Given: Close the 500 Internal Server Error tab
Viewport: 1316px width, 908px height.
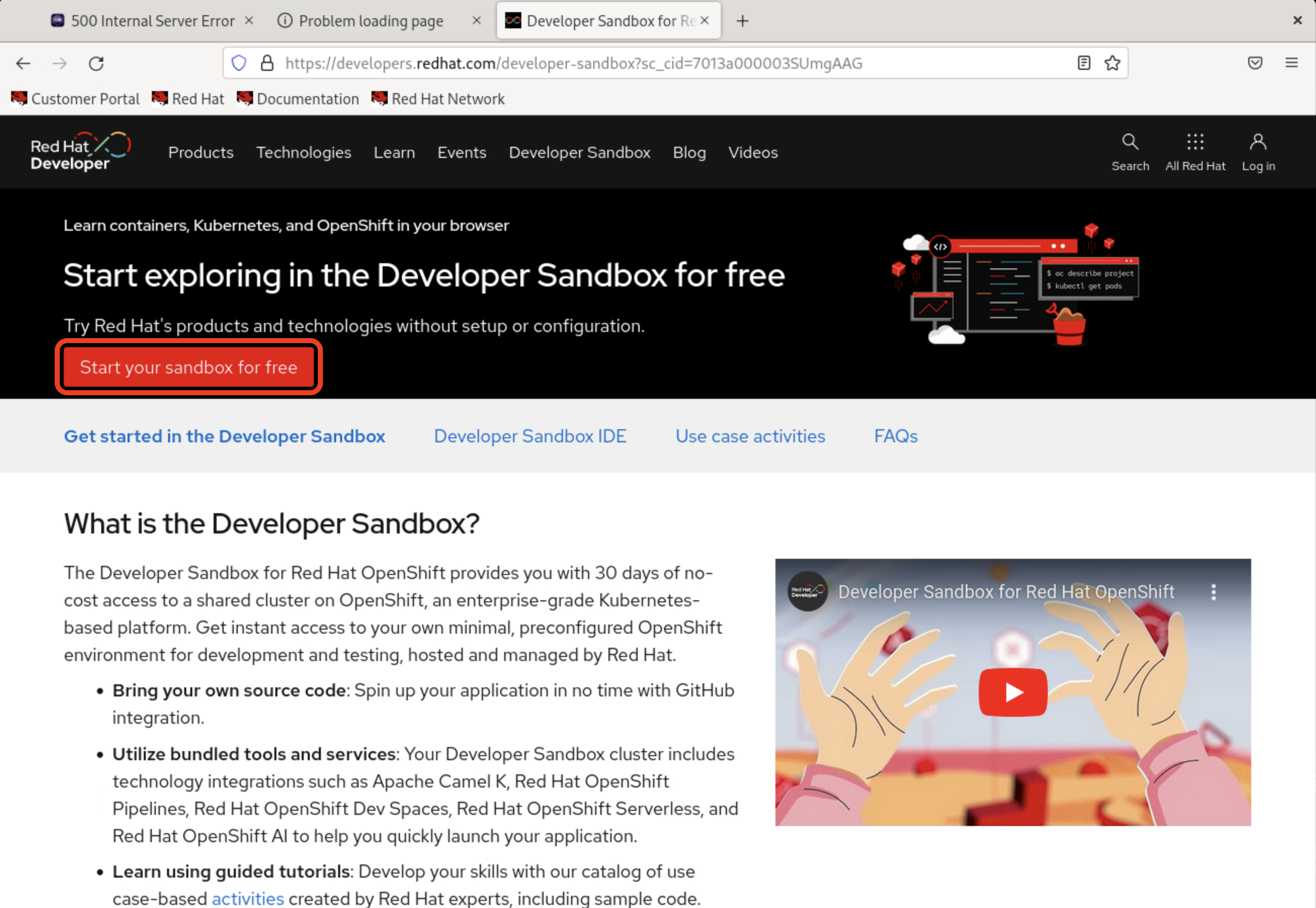Looking at the screenshot, I should coord(249,20).
